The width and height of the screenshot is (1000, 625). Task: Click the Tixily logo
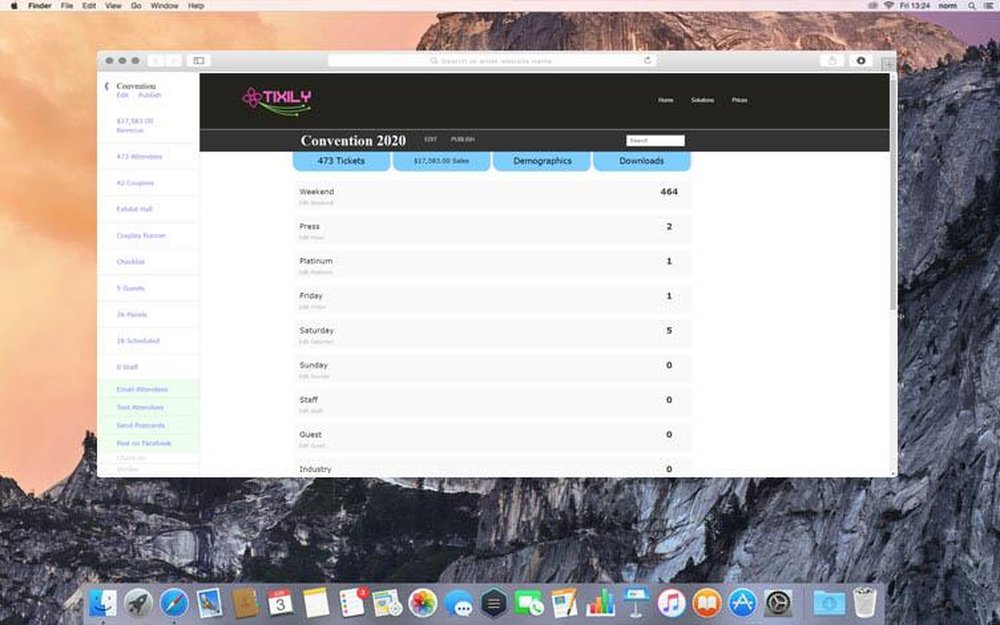277,101
